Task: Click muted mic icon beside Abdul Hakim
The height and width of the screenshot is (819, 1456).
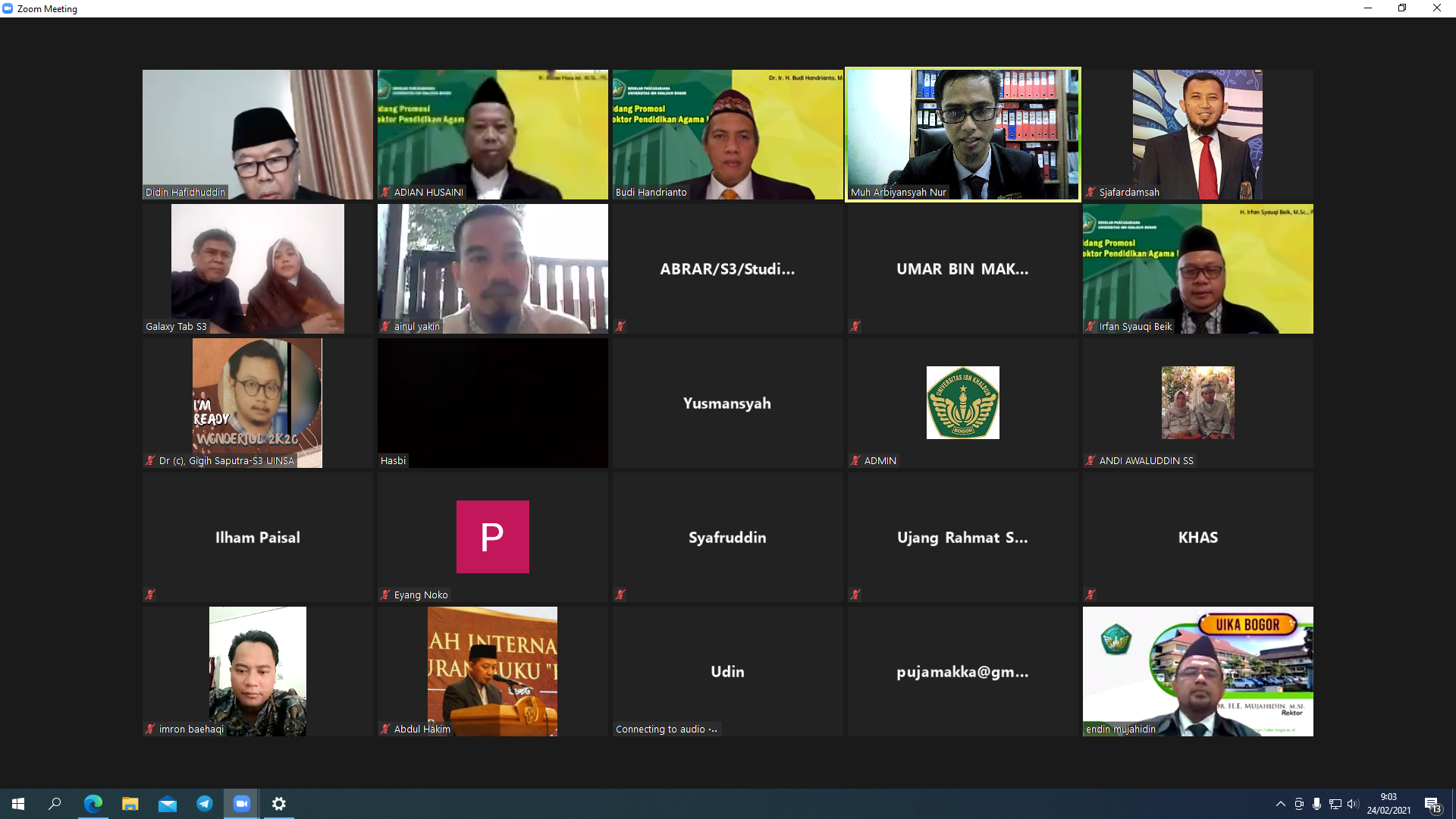Action: 385,729
